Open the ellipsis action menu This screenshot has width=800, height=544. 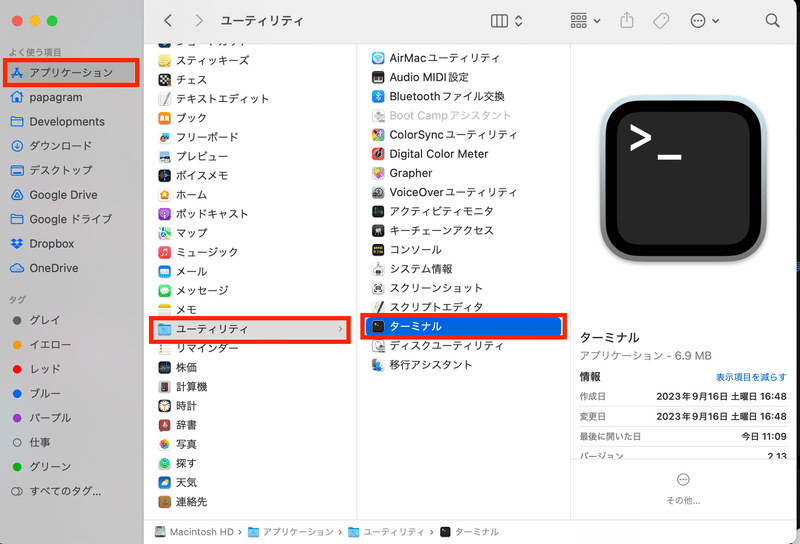click(704, 20)
